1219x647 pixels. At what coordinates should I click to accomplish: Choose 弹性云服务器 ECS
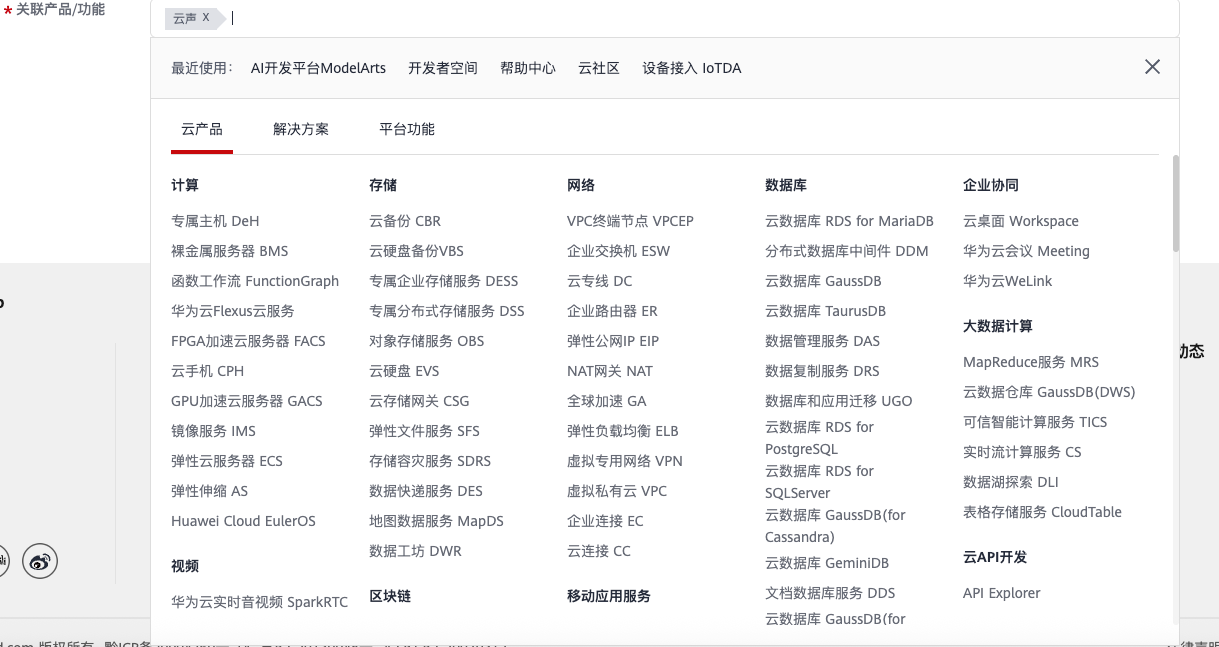click(x=227, y=461)
